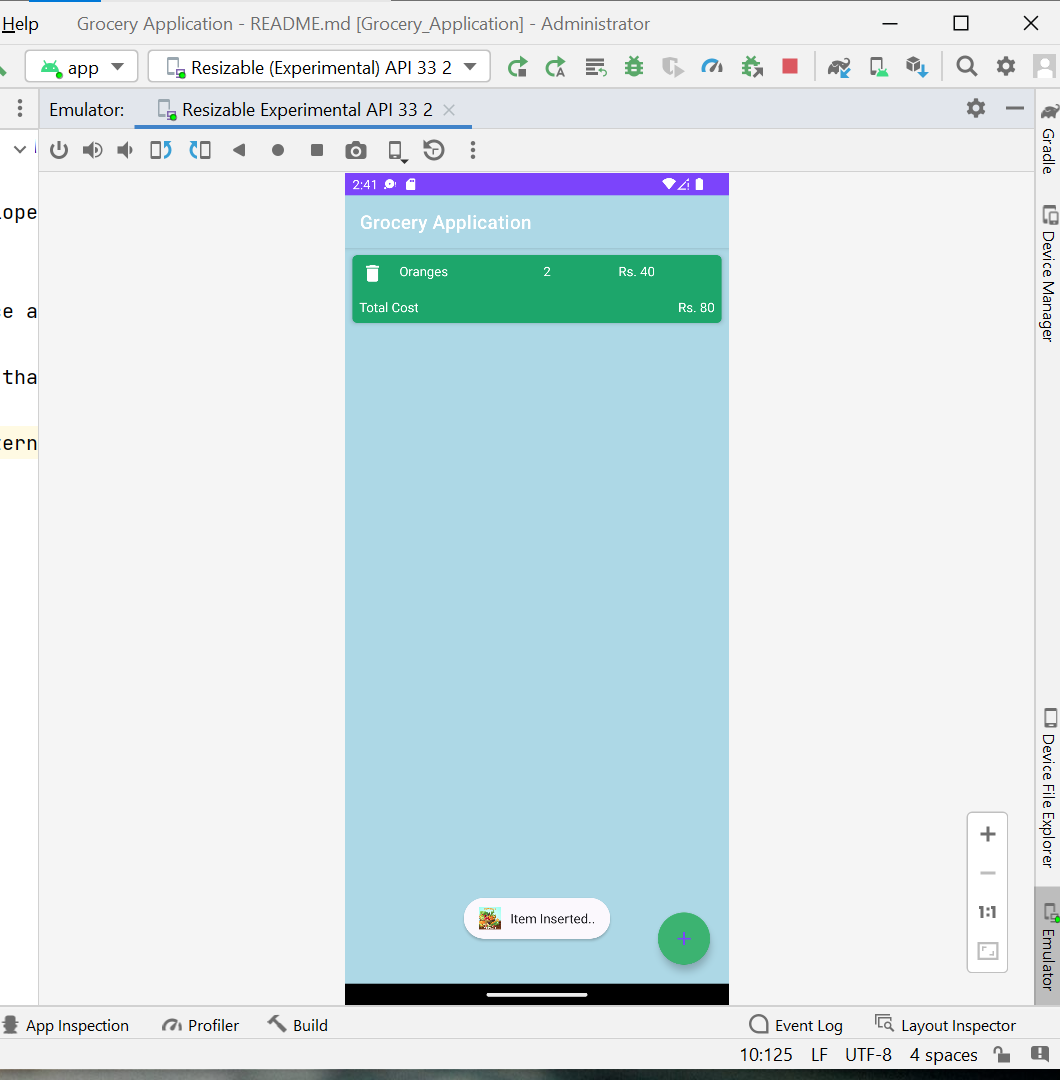
Task: Open the Help menu
Action: click(x=19, y=23)
